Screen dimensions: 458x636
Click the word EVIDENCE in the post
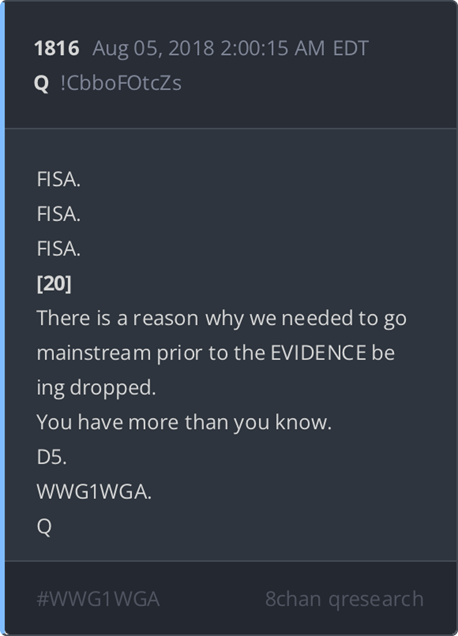318,352
